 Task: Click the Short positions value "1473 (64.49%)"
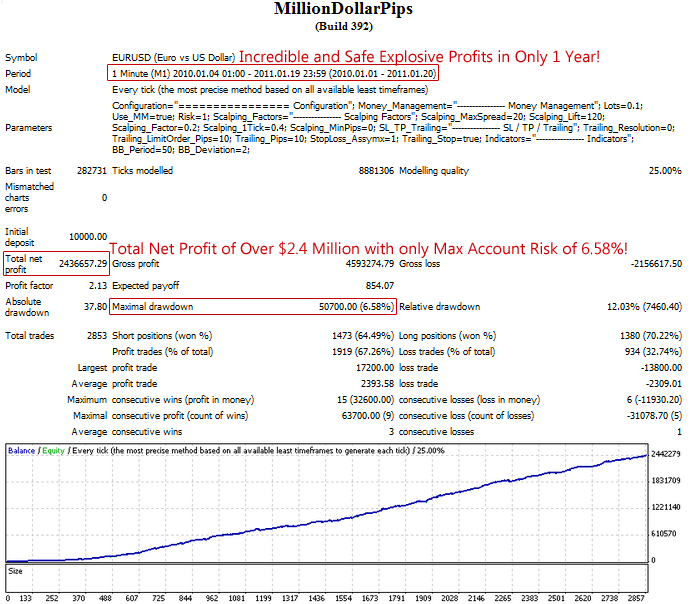tap(363, 336)
